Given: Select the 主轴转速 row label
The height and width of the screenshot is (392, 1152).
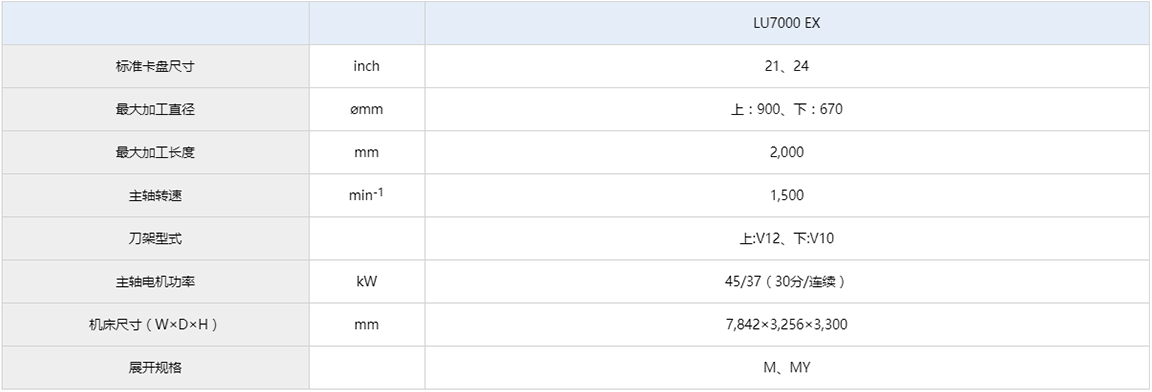Looking at the screenshot, I should (x=154, y=195).
